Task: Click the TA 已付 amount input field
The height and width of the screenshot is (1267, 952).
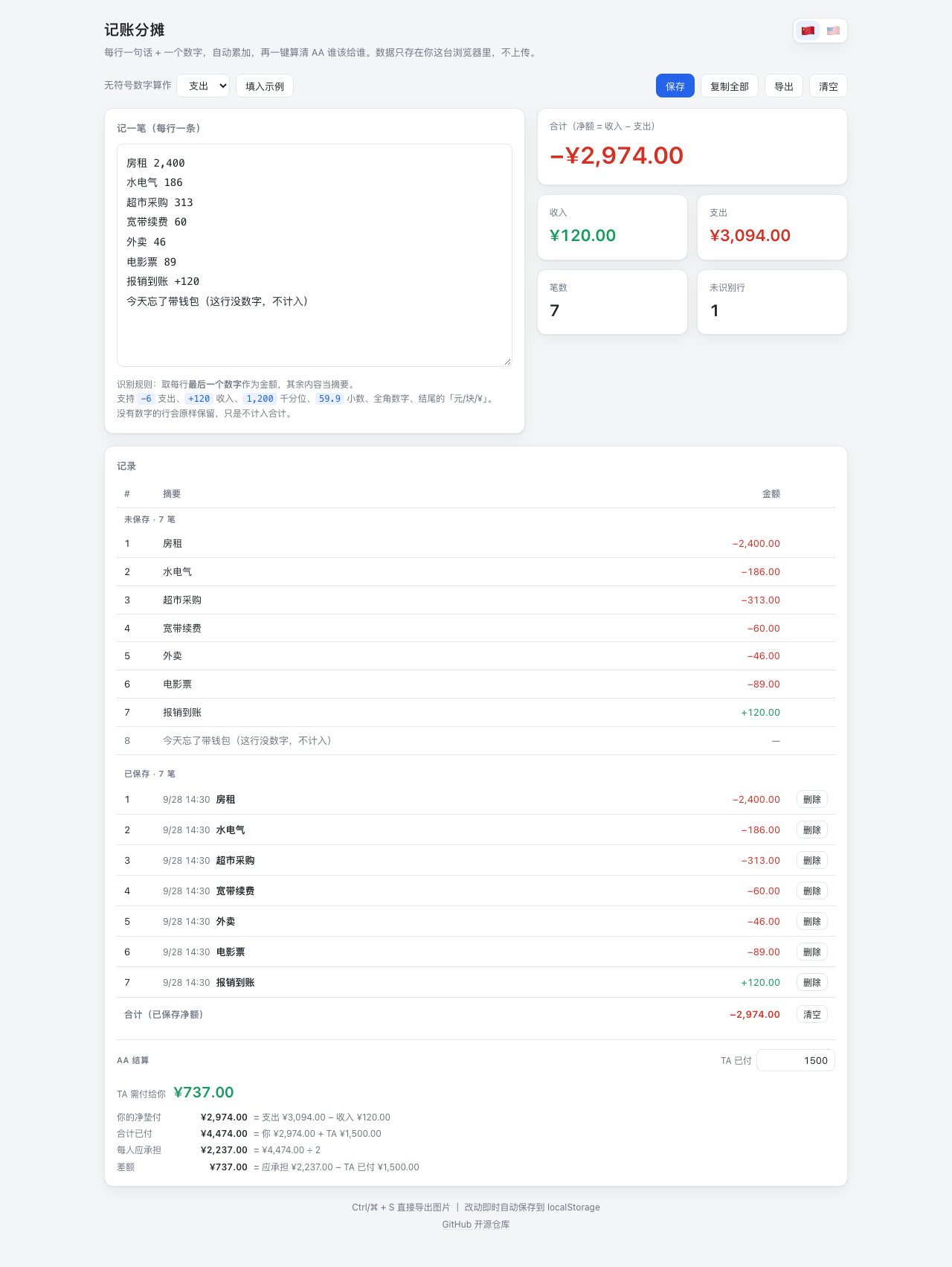Action: pos(796,1060)
